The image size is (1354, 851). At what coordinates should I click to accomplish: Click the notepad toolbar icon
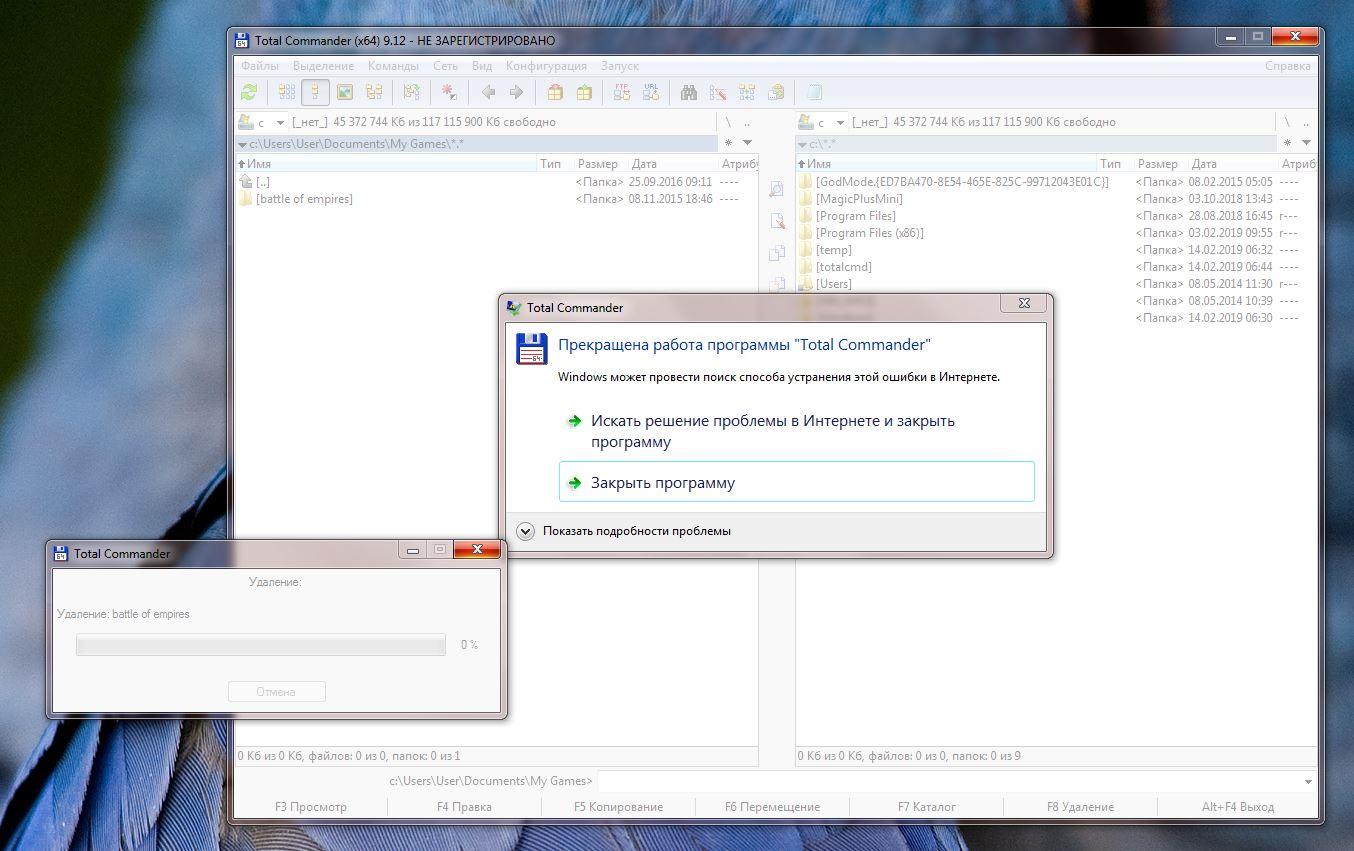[814, 92]
